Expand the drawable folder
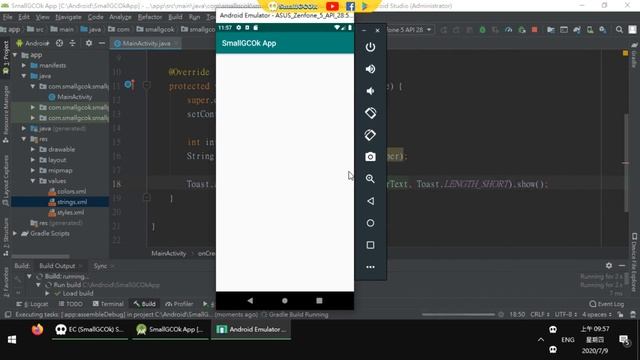The height and width of the screenshot is (360, 640). [33, 149]
